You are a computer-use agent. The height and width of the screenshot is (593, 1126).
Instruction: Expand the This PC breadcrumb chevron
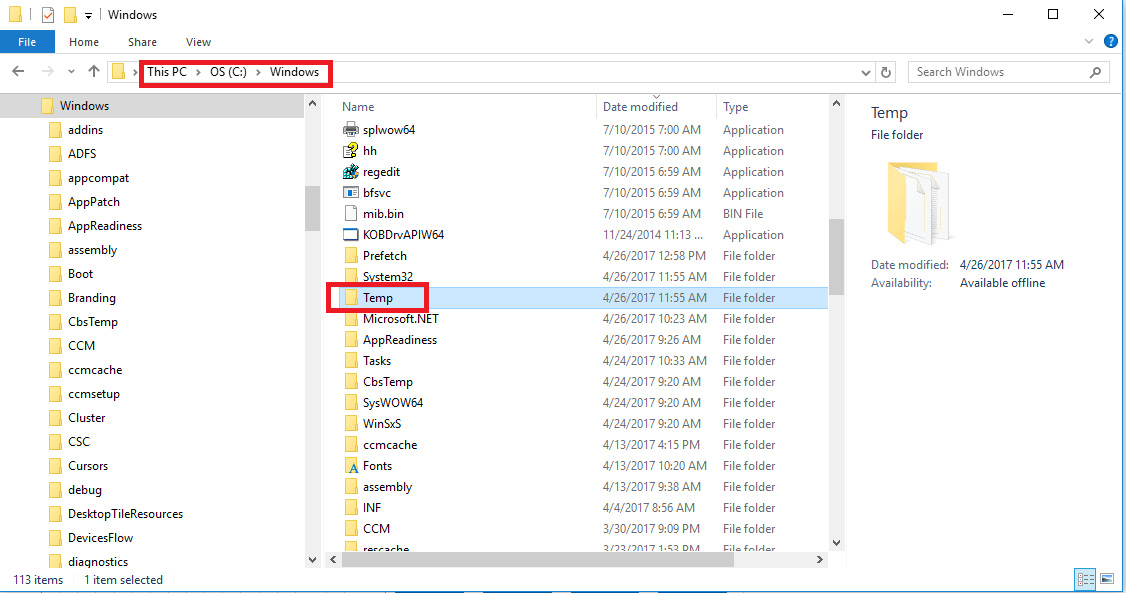198,72
